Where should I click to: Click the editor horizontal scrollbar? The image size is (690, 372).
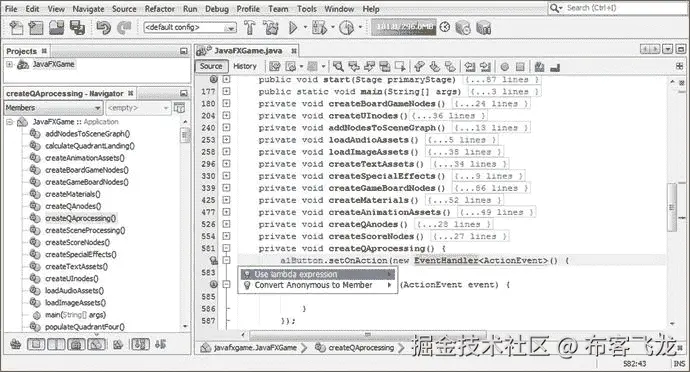(367, 335)
